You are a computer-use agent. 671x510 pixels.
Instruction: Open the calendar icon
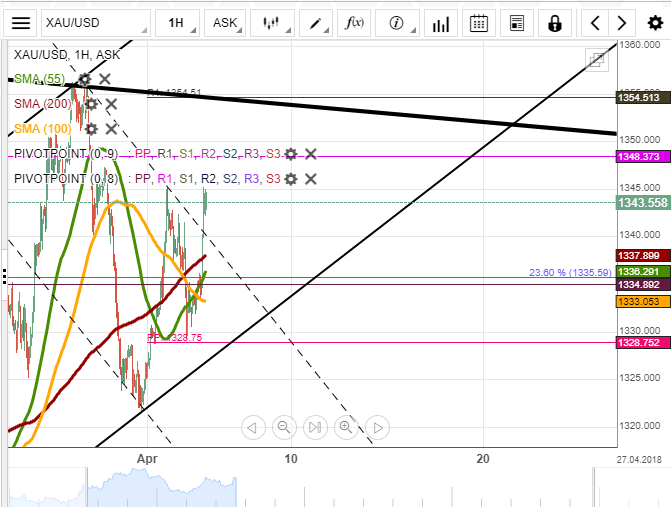pyautogui.click(x=478, y=23)
